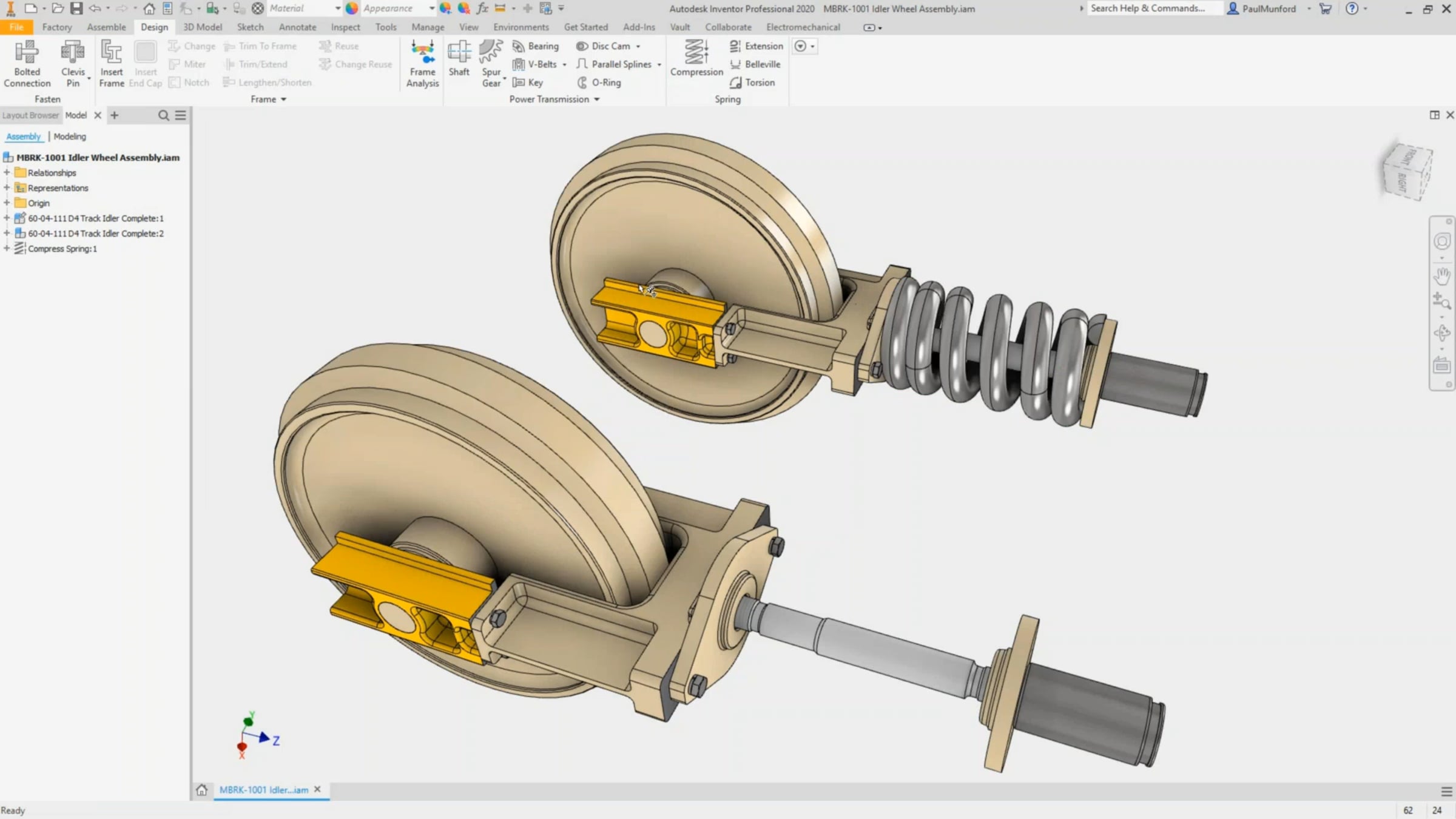Screen dimensions: 1456x819
Task: Add a new browser panel with plus
Action: click(x=114, y=115)
